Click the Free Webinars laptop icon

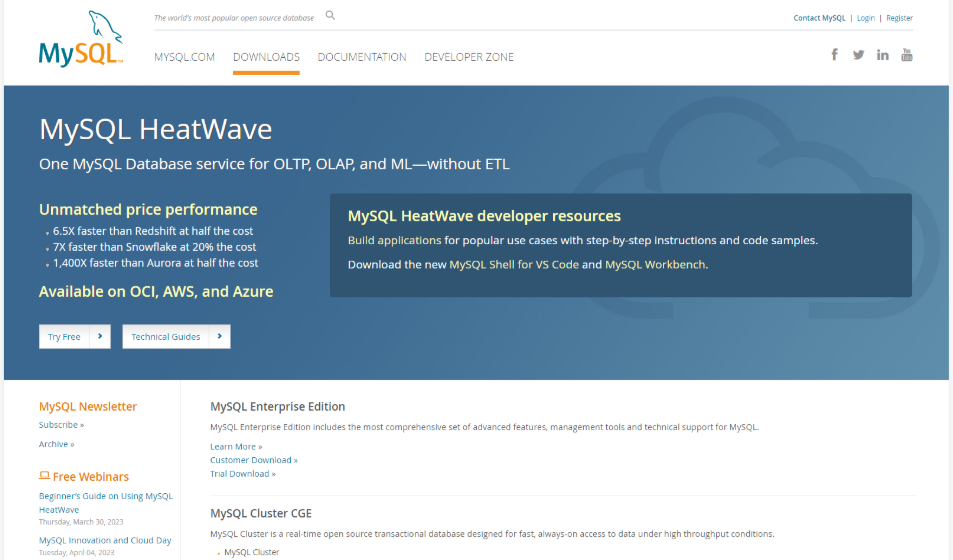(x=44, y=476)
